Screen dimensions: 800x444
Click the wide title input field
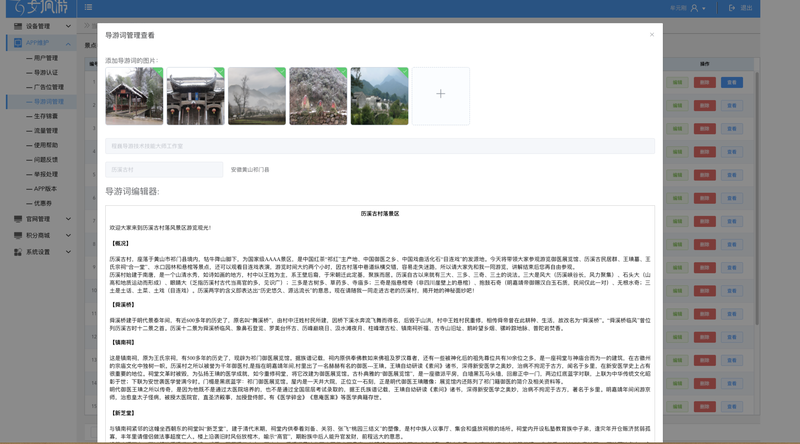(x=380, y=146)
